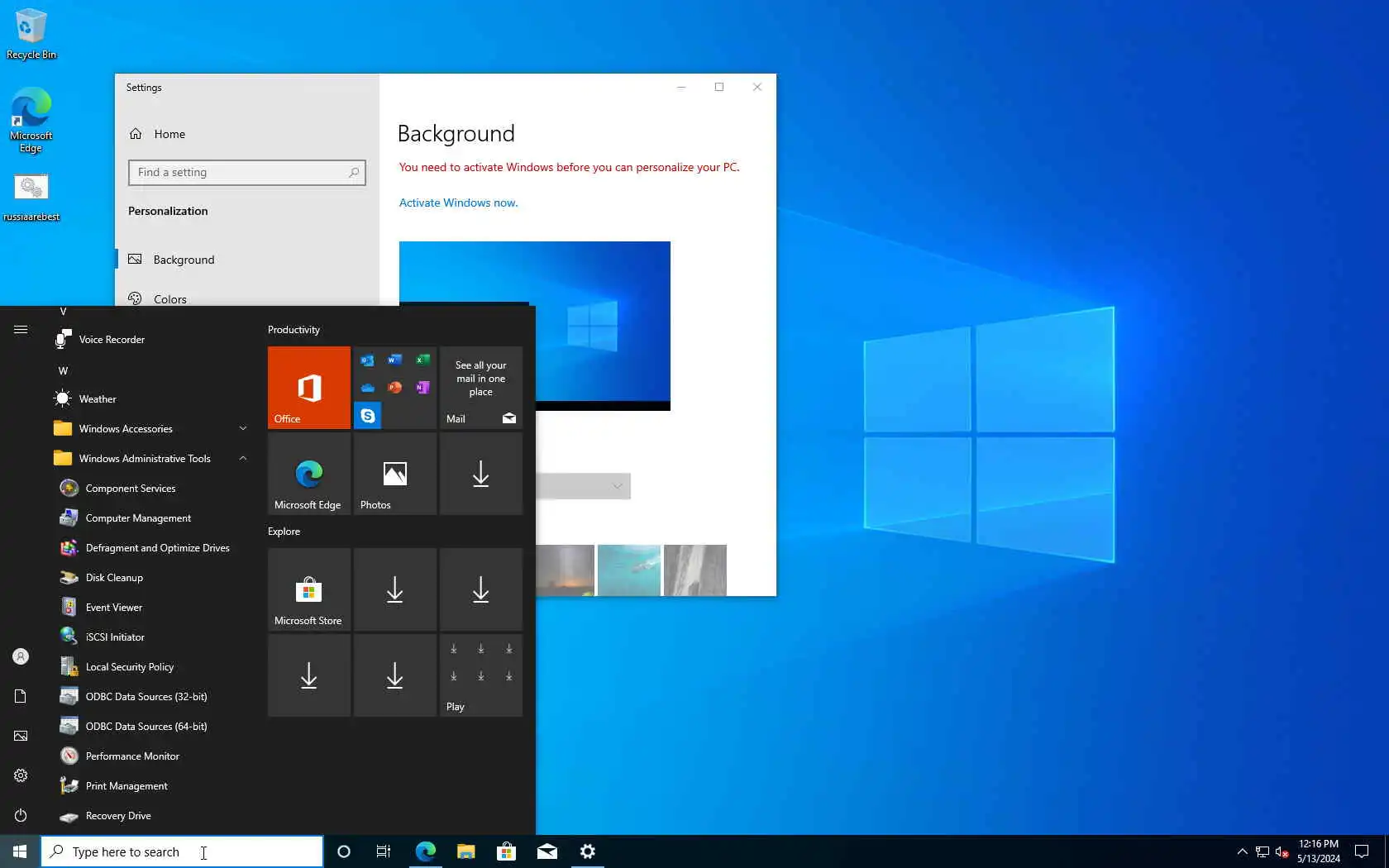Viewport: 1389px width, 868px height.
Task: Select Colors in the Personalization sidebar
Action: 247,298
